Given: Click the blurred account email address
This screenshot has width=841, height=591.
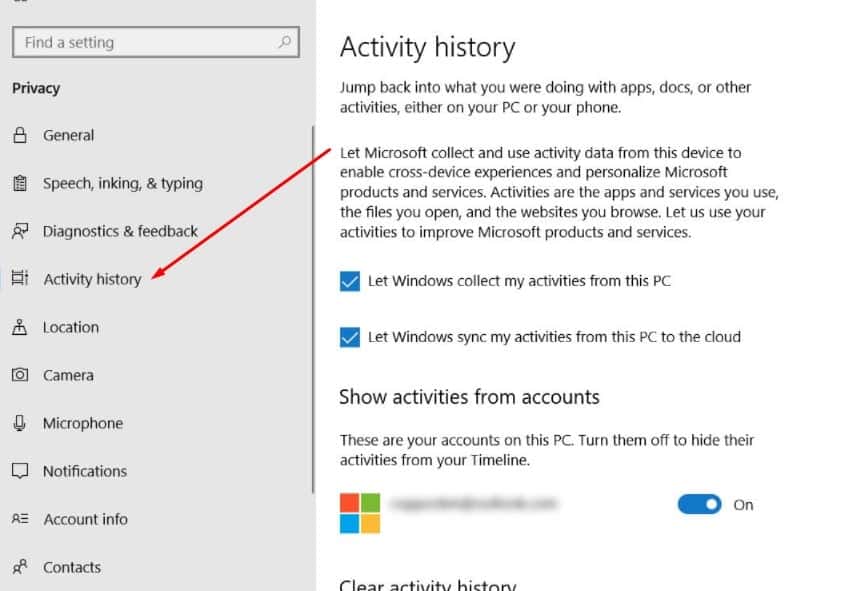Looking at the screenshot, I should pos(474,503).
